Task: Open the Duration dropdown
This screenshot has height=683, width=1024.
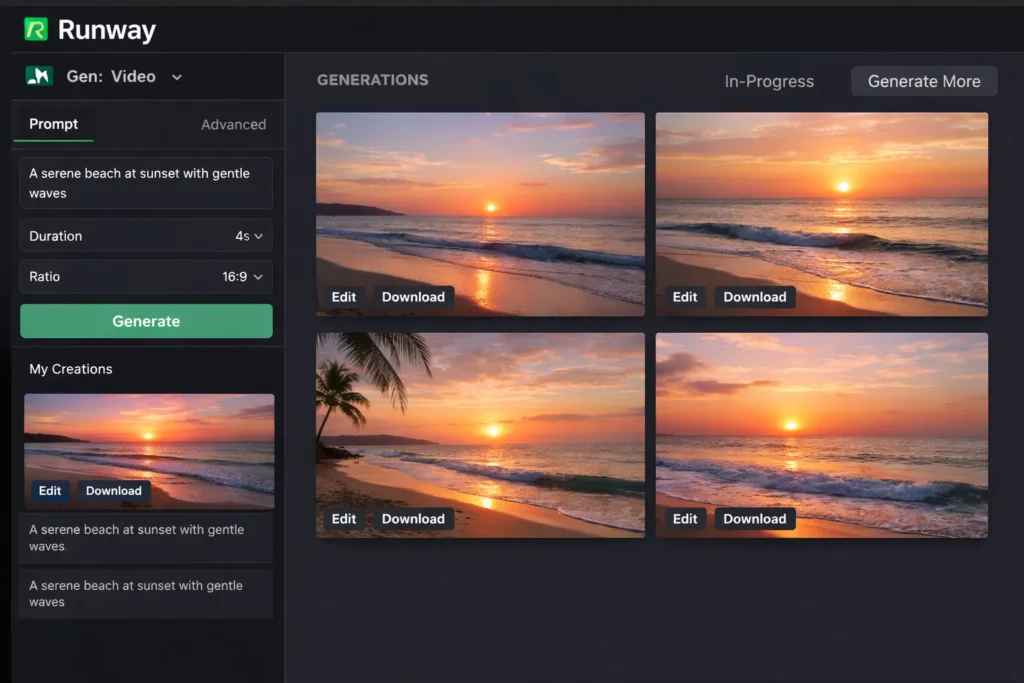Action: [146, 236]
